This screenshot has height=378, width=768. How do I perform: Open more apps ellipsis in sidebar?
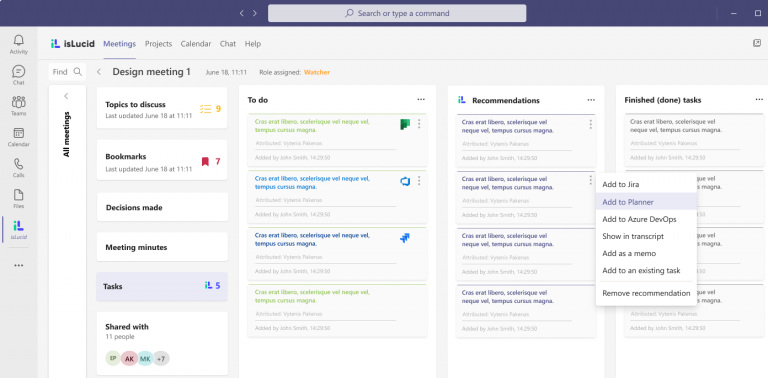19,265
